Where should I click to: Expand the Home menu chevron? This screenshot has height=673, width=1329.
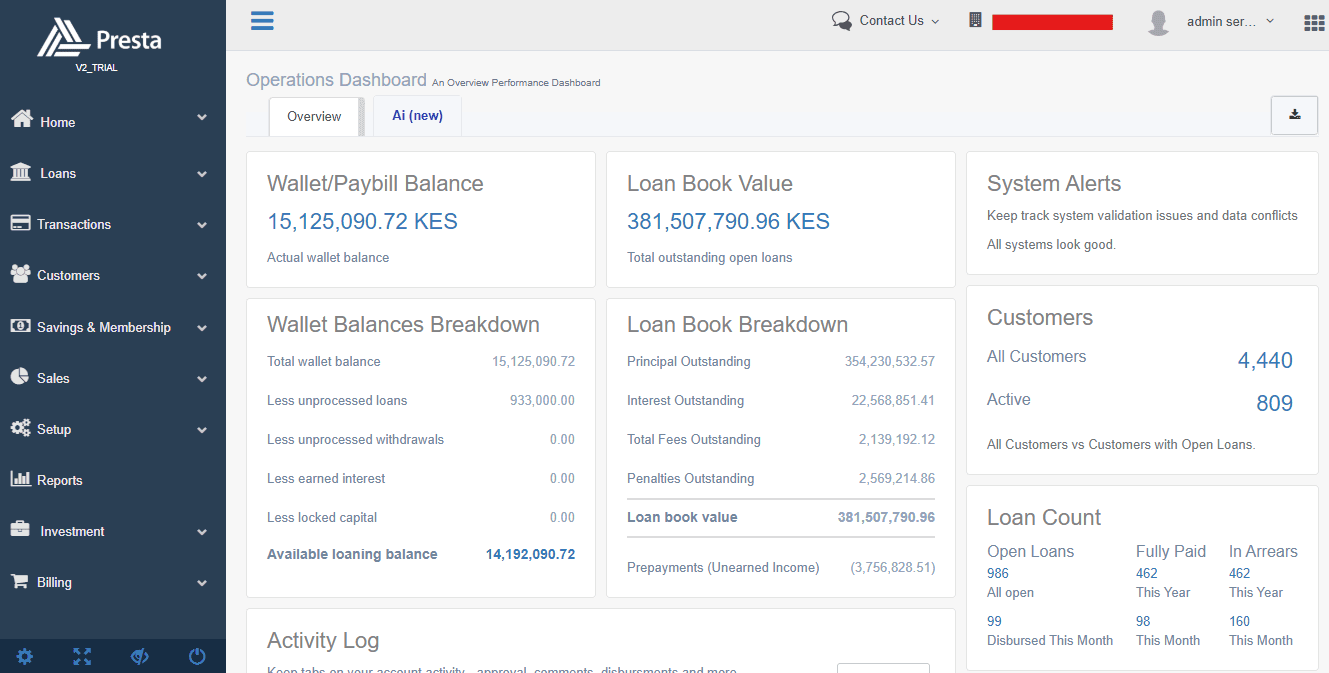(202, 118)
